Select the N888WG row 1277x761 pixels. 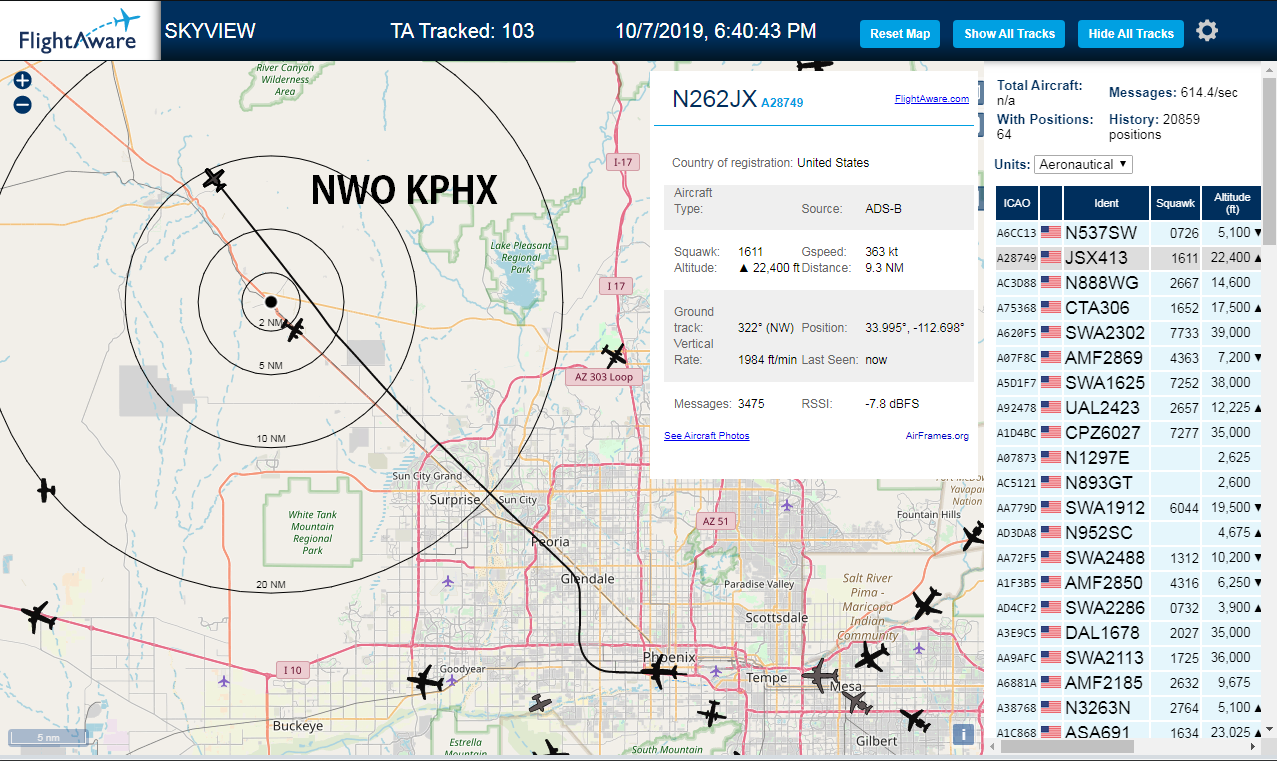[1129, 282]
